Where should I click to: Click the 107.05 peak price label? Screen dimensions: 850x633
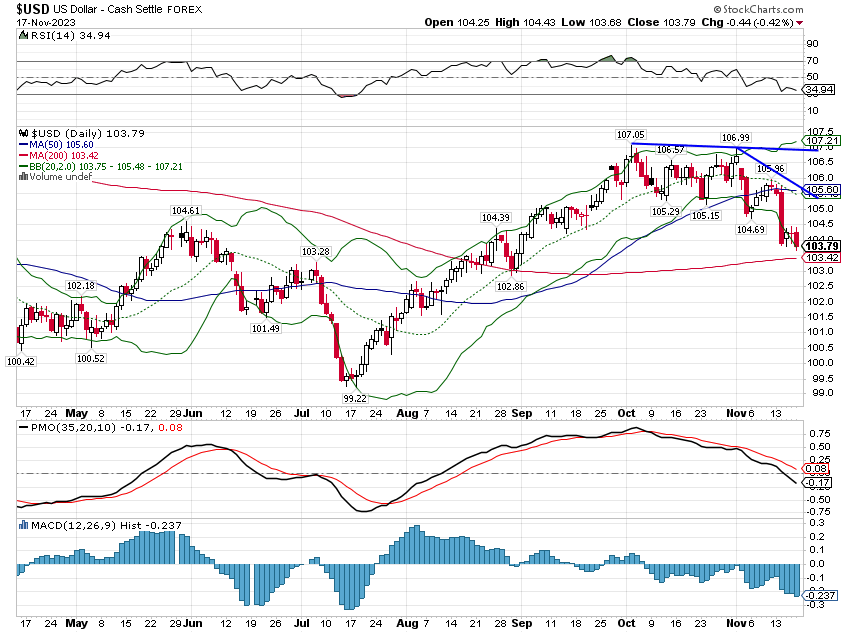[x=629, y=133]
